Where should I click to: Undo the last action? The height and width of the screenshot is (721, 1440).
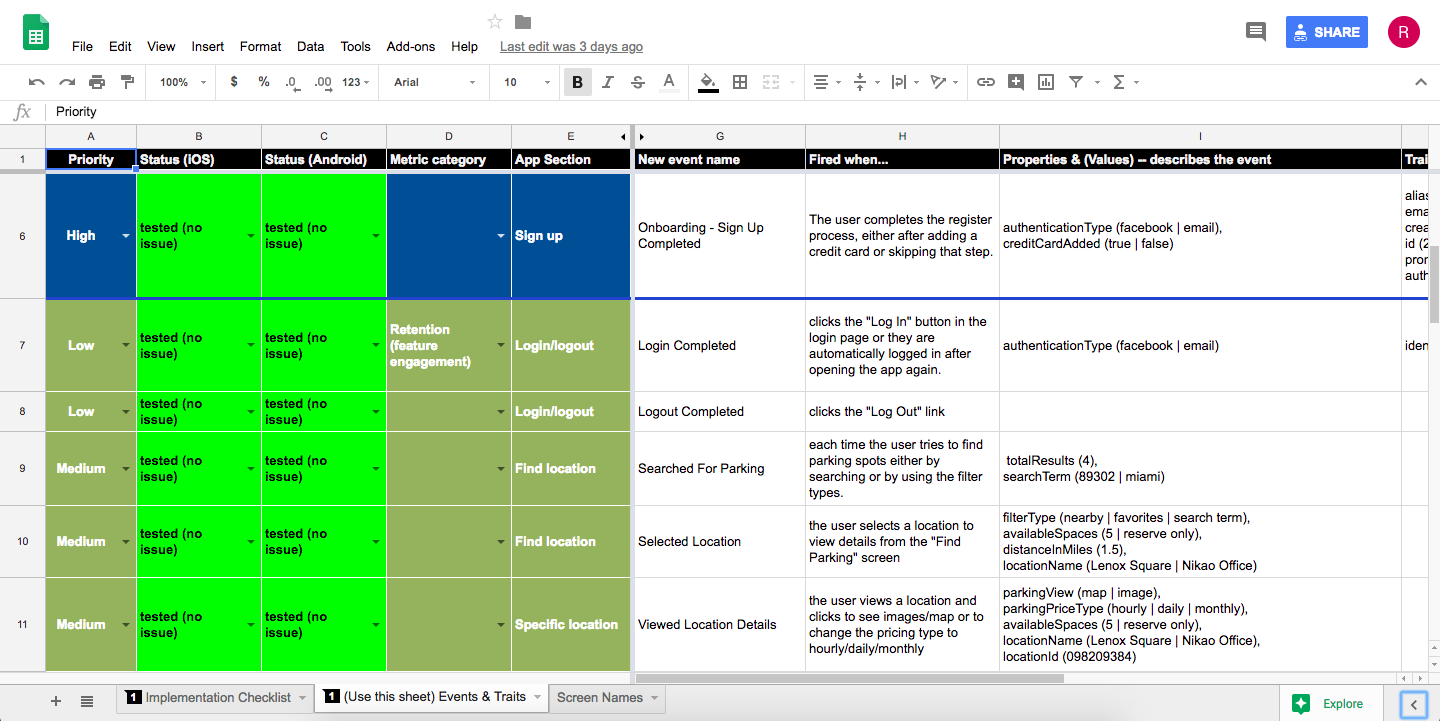click(37, 82)
